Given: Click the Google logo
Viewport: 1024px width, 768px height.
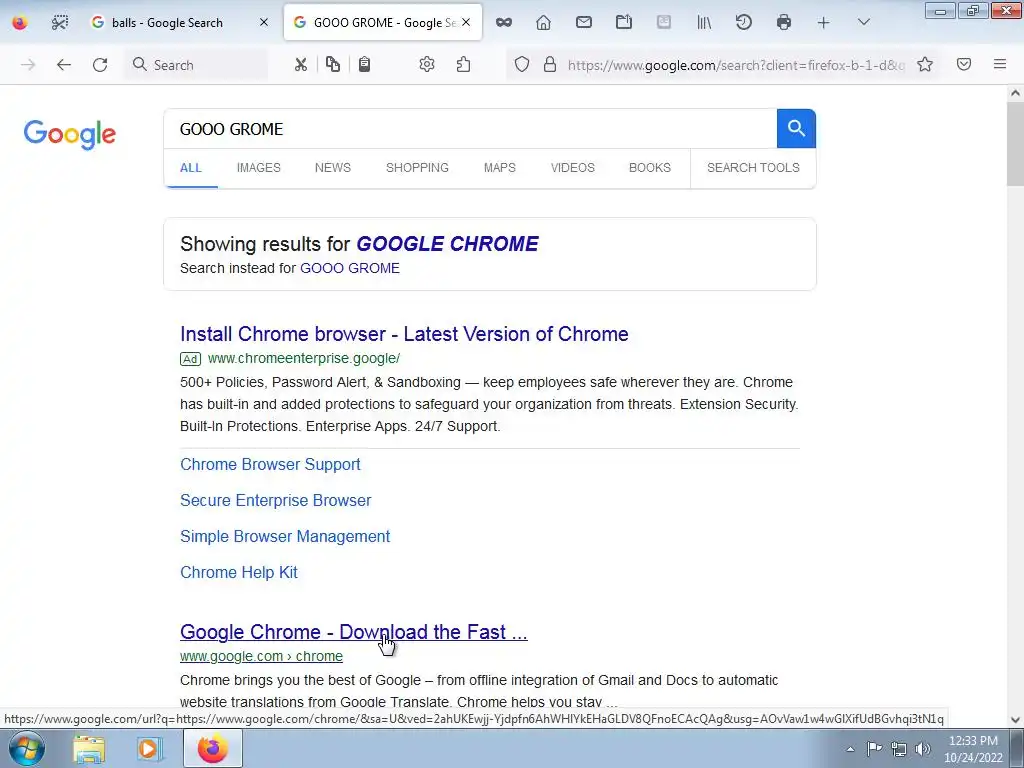Looking at the screenshot, I should point(70,135).
